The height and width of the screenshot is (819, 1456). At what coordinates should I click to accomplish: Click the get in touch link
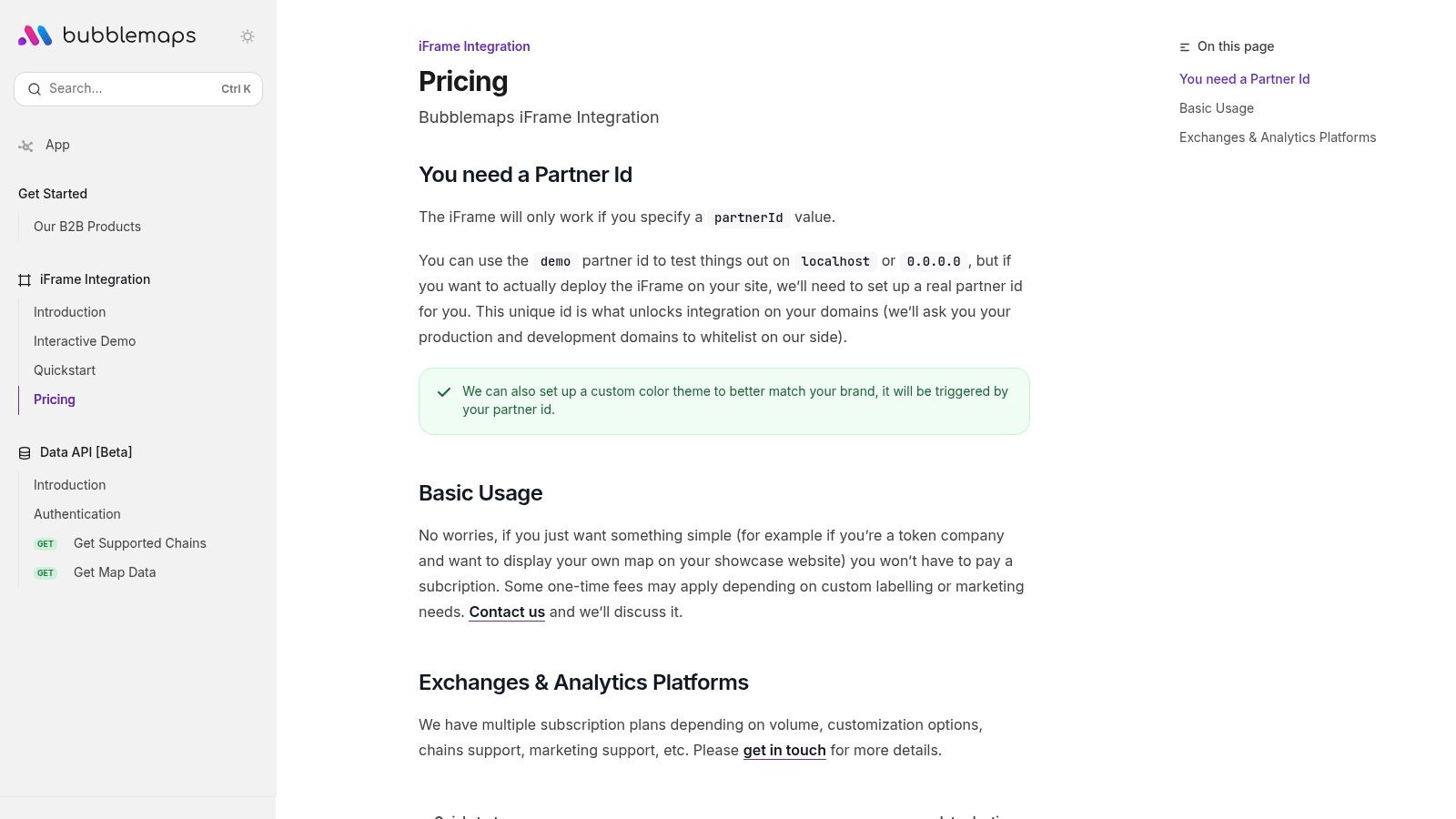coord(784,750)
